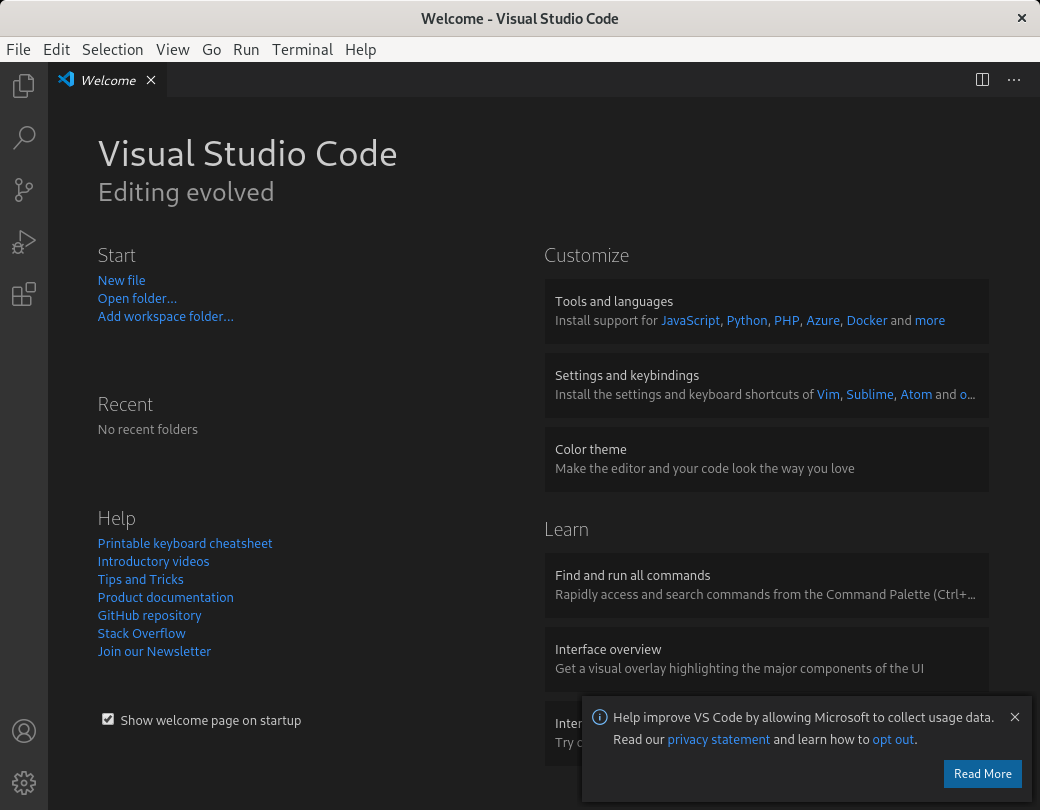The height and width of the screenshot is (810, 1040).
Task: Click Join our Newsletter link
Action: pos(155,651)
